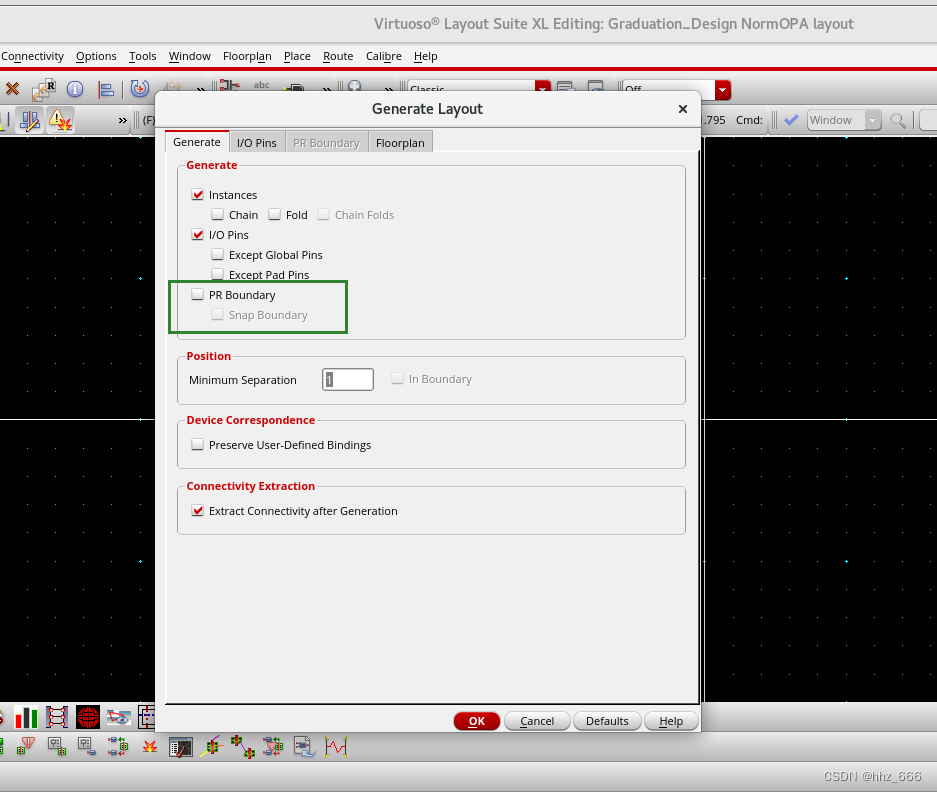Toggle Extract Connectivity after Generation
This screenshot has height=792, width=937.
tap(198, 511)
